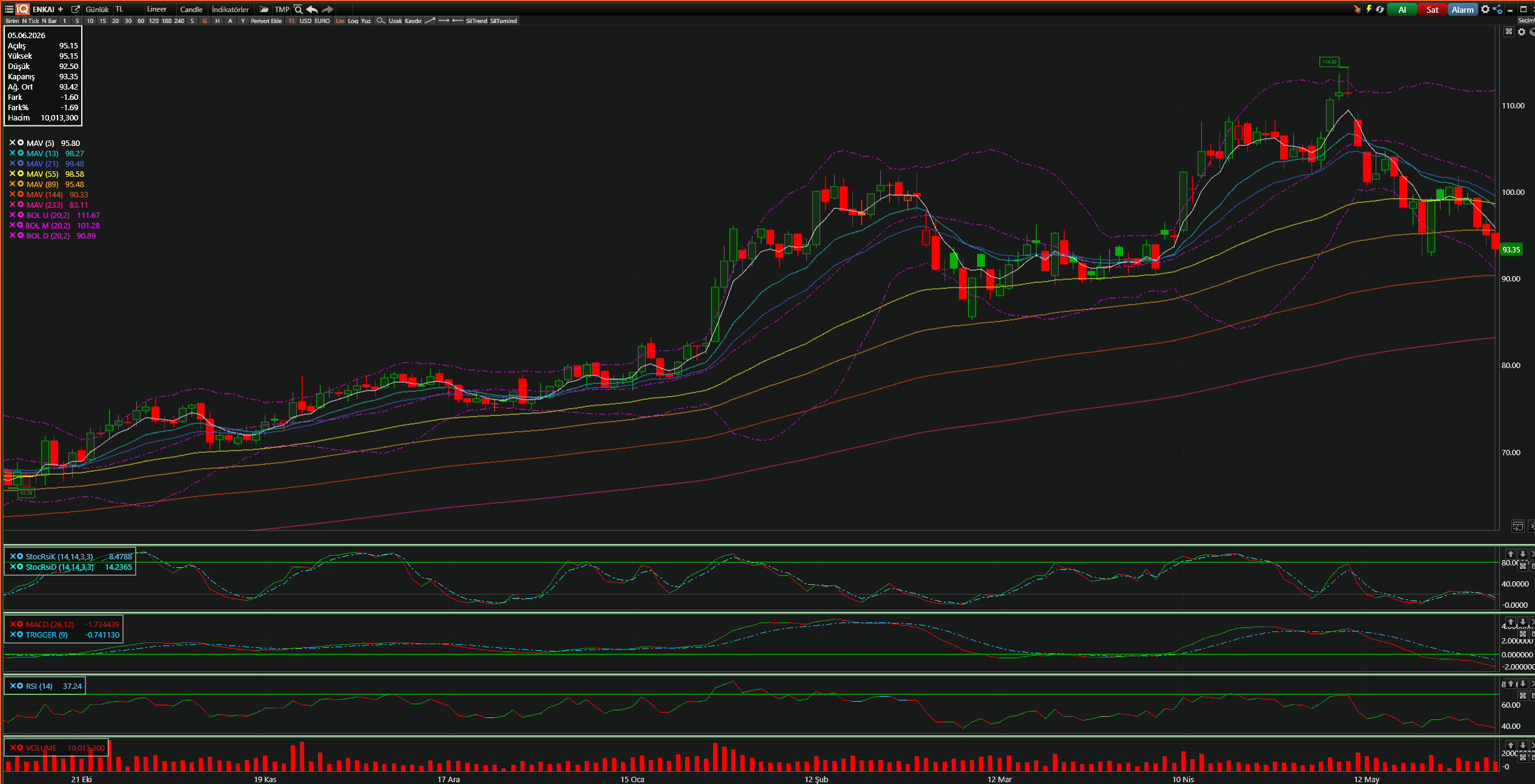Open the TMP template dropdown
Image resolution: width=1535 pixels, height=784 pixels.
(282, 9)
